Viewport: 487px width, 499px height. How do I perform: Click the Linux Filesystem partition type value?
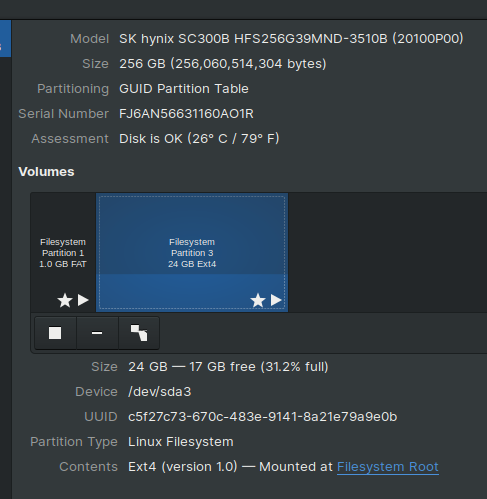pos(181,442)
